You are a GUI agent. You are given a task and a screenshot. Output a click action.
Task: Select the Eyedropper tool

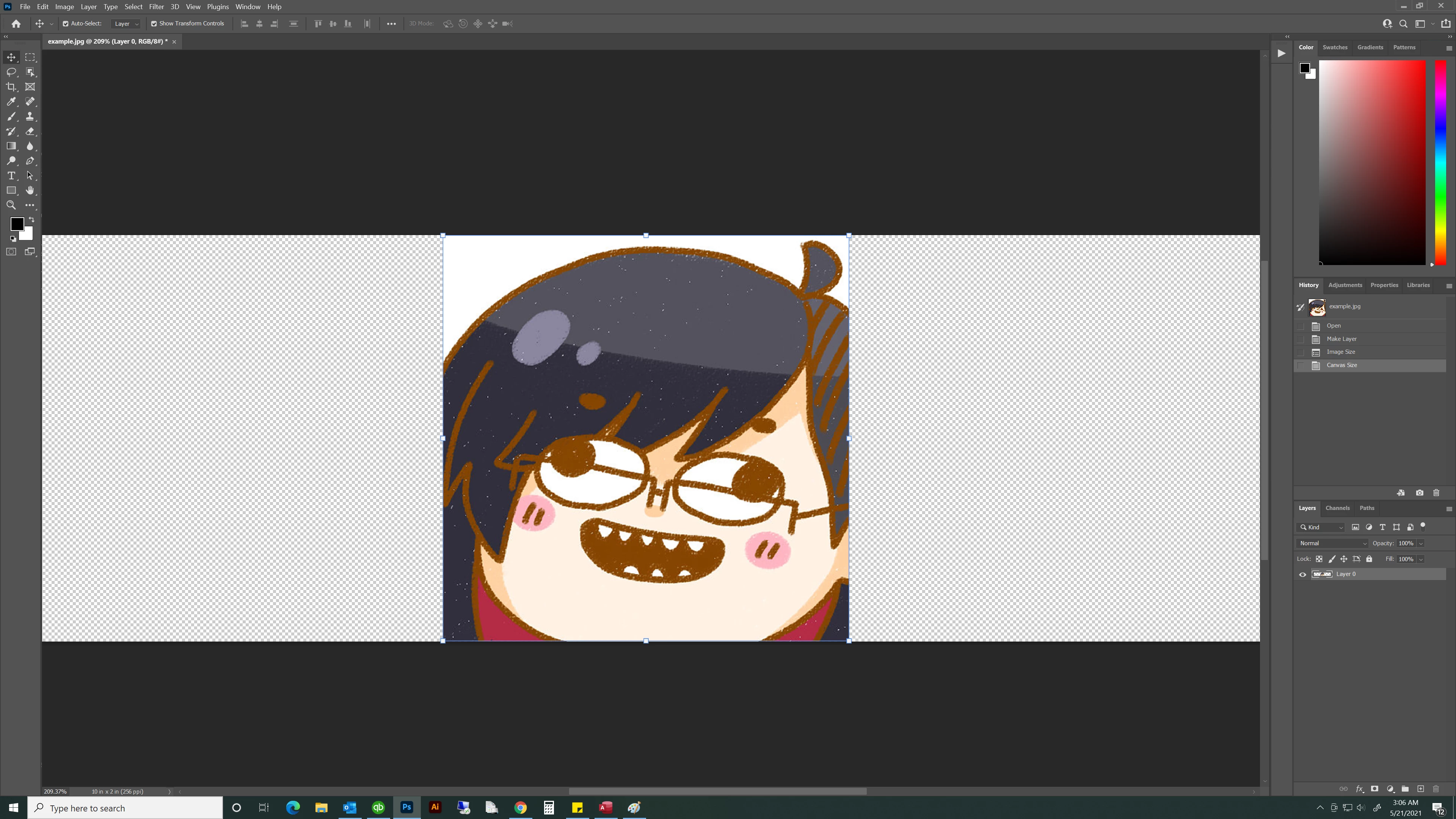(11, 101)
